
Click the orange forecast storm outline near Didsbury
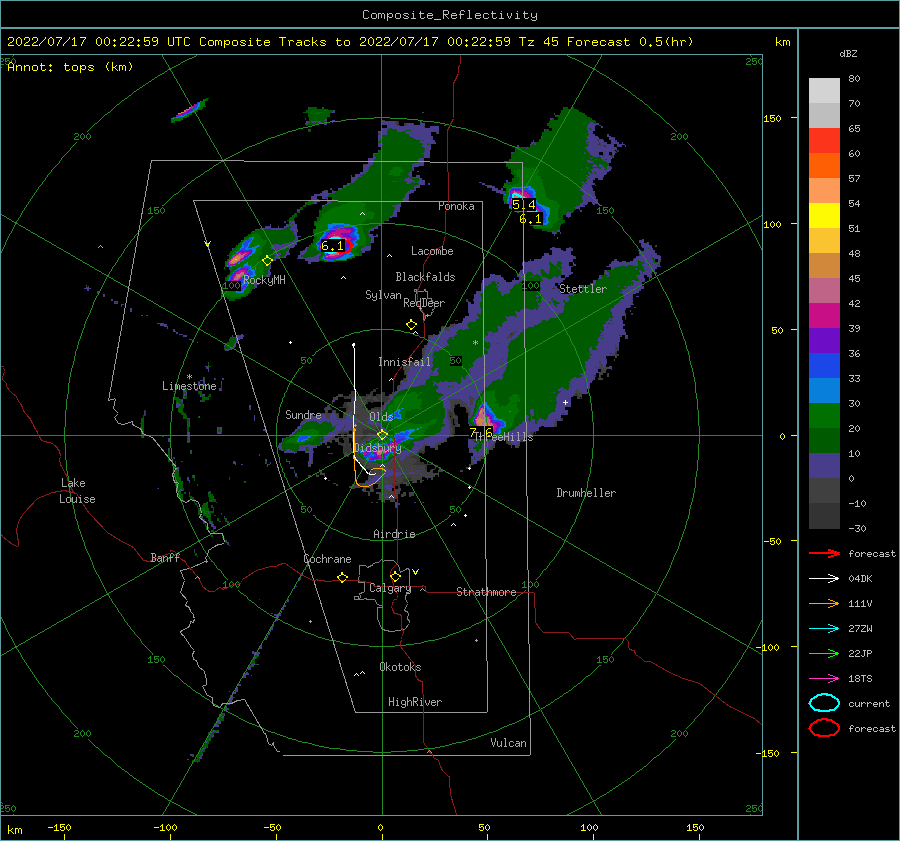[x=370, y=478]
